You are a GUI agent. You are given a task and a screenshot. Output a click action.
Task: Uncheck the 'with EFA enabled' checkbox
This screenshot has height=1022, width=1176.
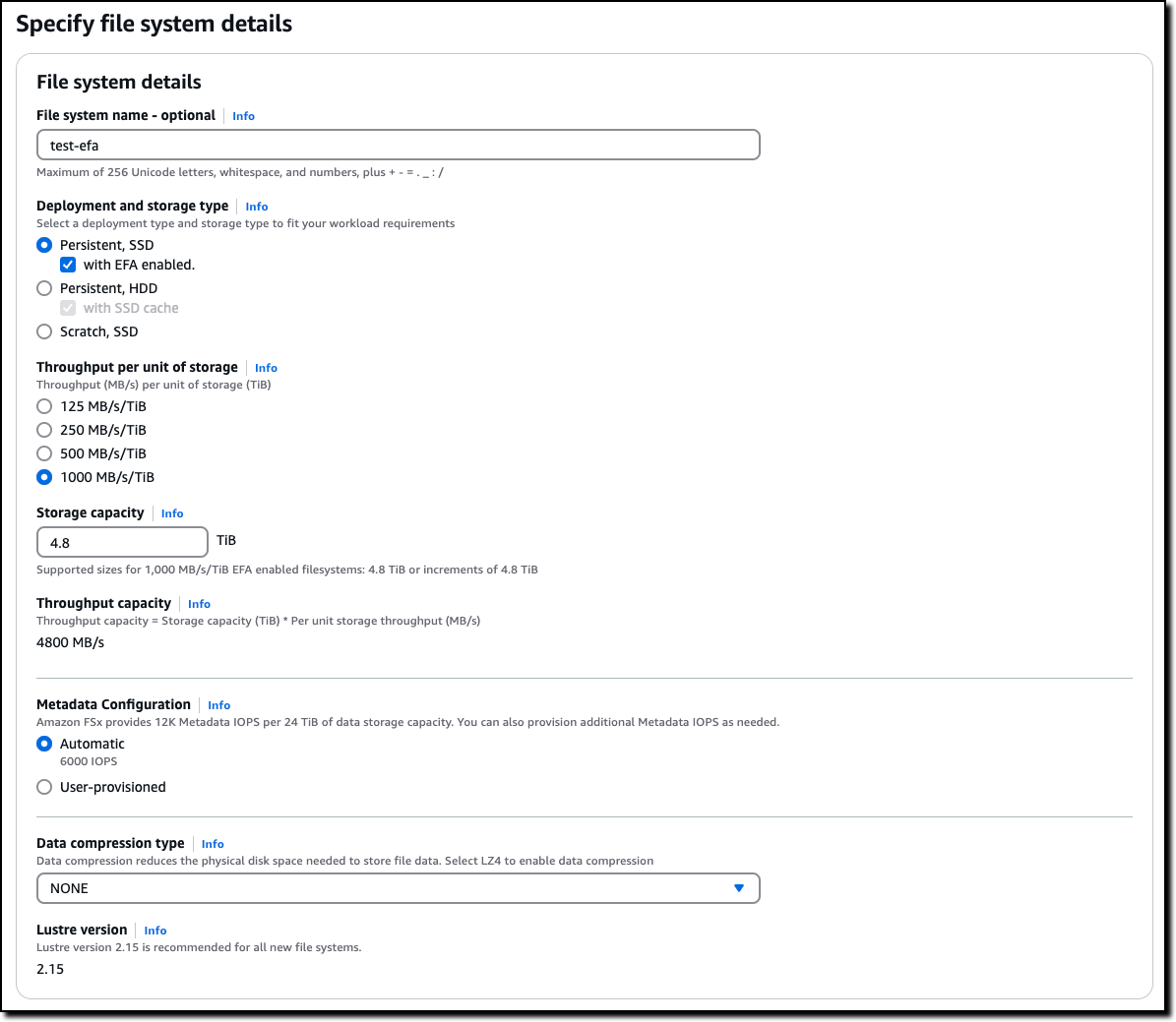click(68, 265)
